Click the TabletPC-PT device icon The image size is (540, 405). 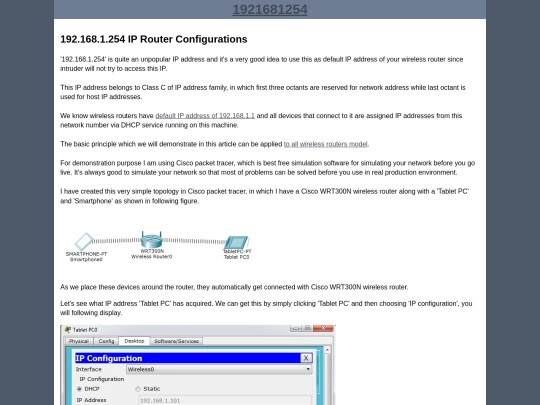[x=236, y=242]
